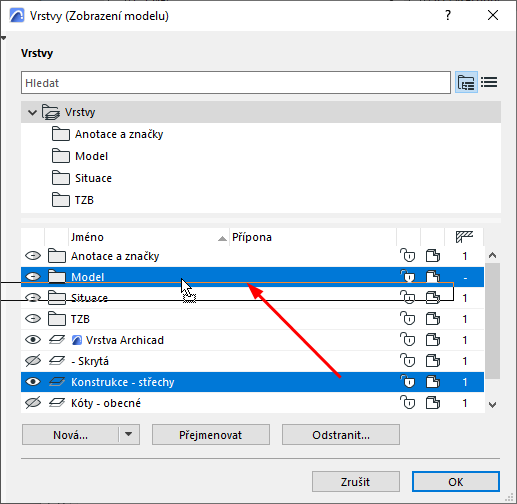Toggle lock icon for Anotace a značky row
The height and width of the screenshot is (504, 517).
point(408,256)
